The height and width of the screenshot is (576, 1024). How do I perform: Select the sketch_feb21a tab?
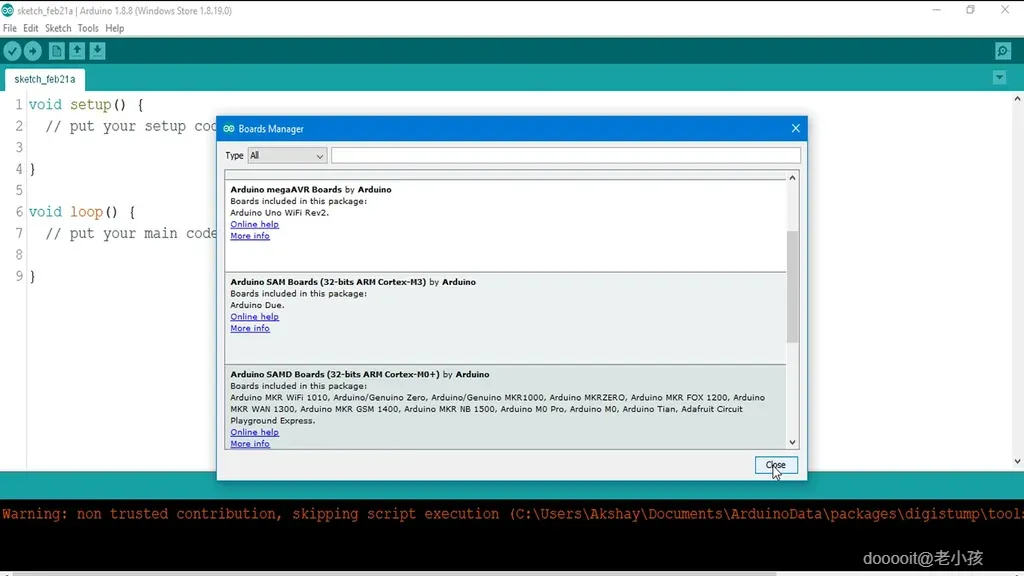click(x=44, y=79)
